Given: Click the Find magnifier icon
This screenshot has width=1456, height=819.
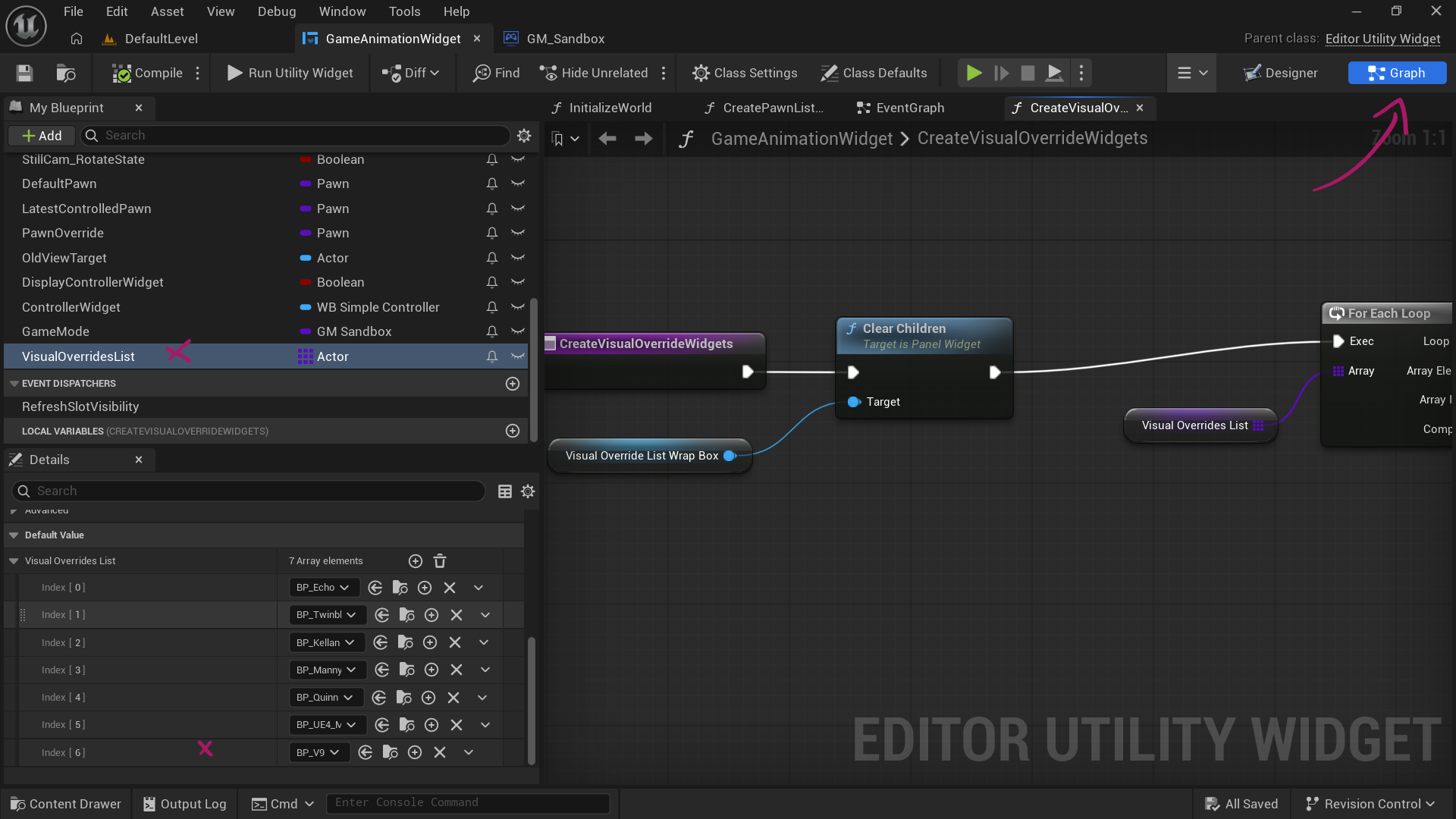Looking at the screenshot, I should point(482,73).
